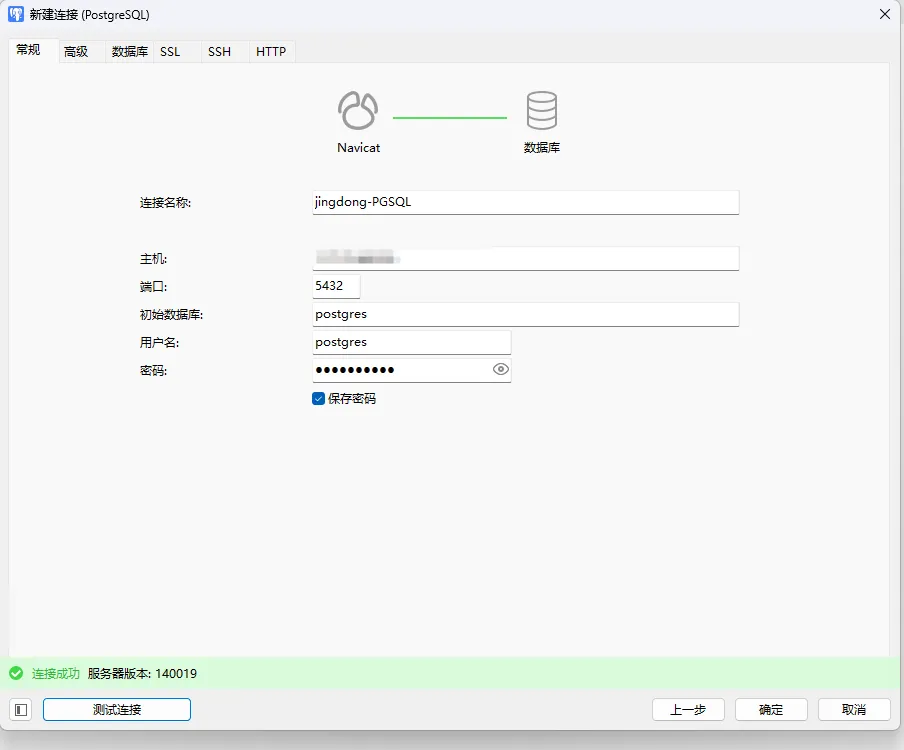Click the 初始数据库: label
904x750 pixels.
click(171, 314)
